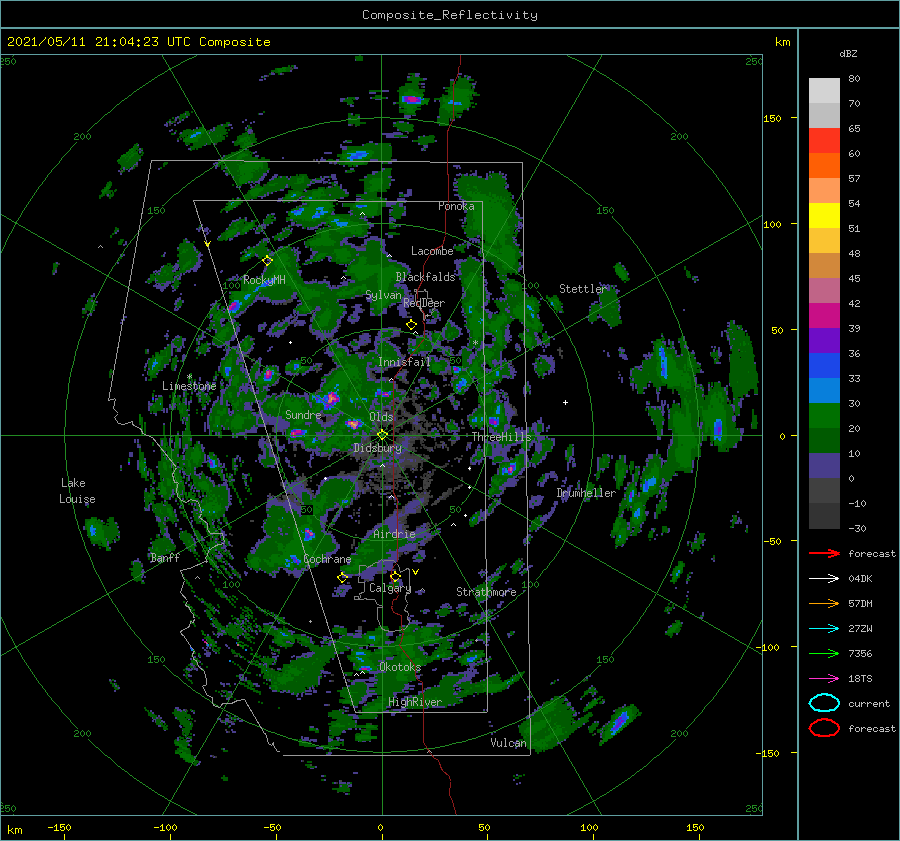
Task: Click the RockyMH label
Action: pyautogui.click(x=264, y=280)
